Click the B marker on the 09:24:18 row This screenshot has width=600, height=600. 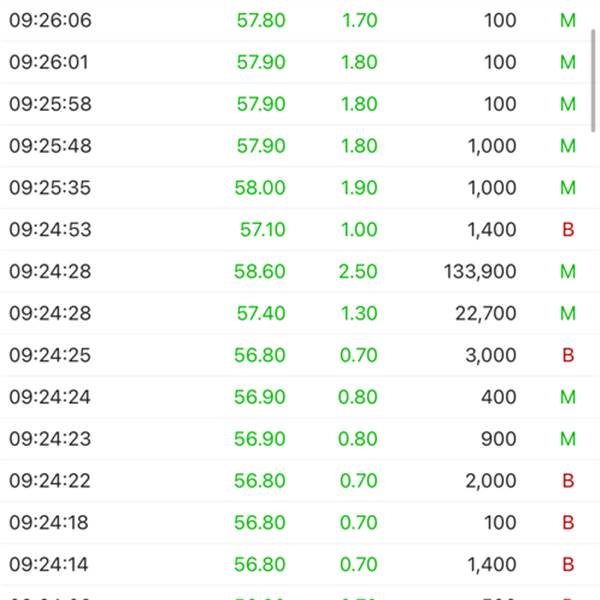click(568, 523)
